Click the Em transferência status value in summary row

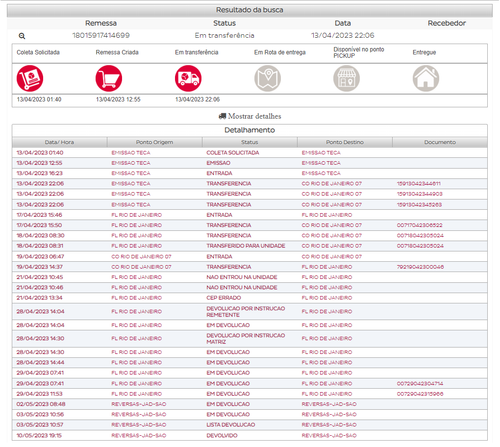click(225, 35)
